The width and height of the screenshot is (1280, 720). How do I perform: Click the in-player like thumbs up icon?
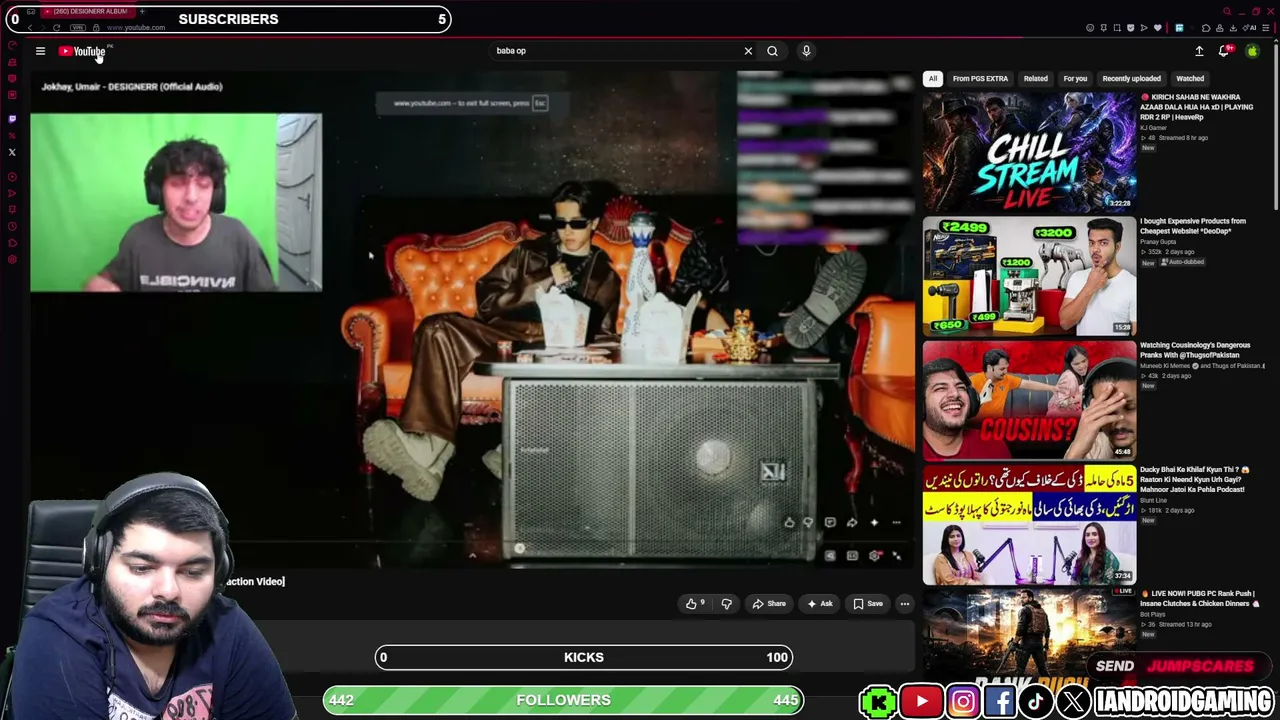click(x=789, y=522)
